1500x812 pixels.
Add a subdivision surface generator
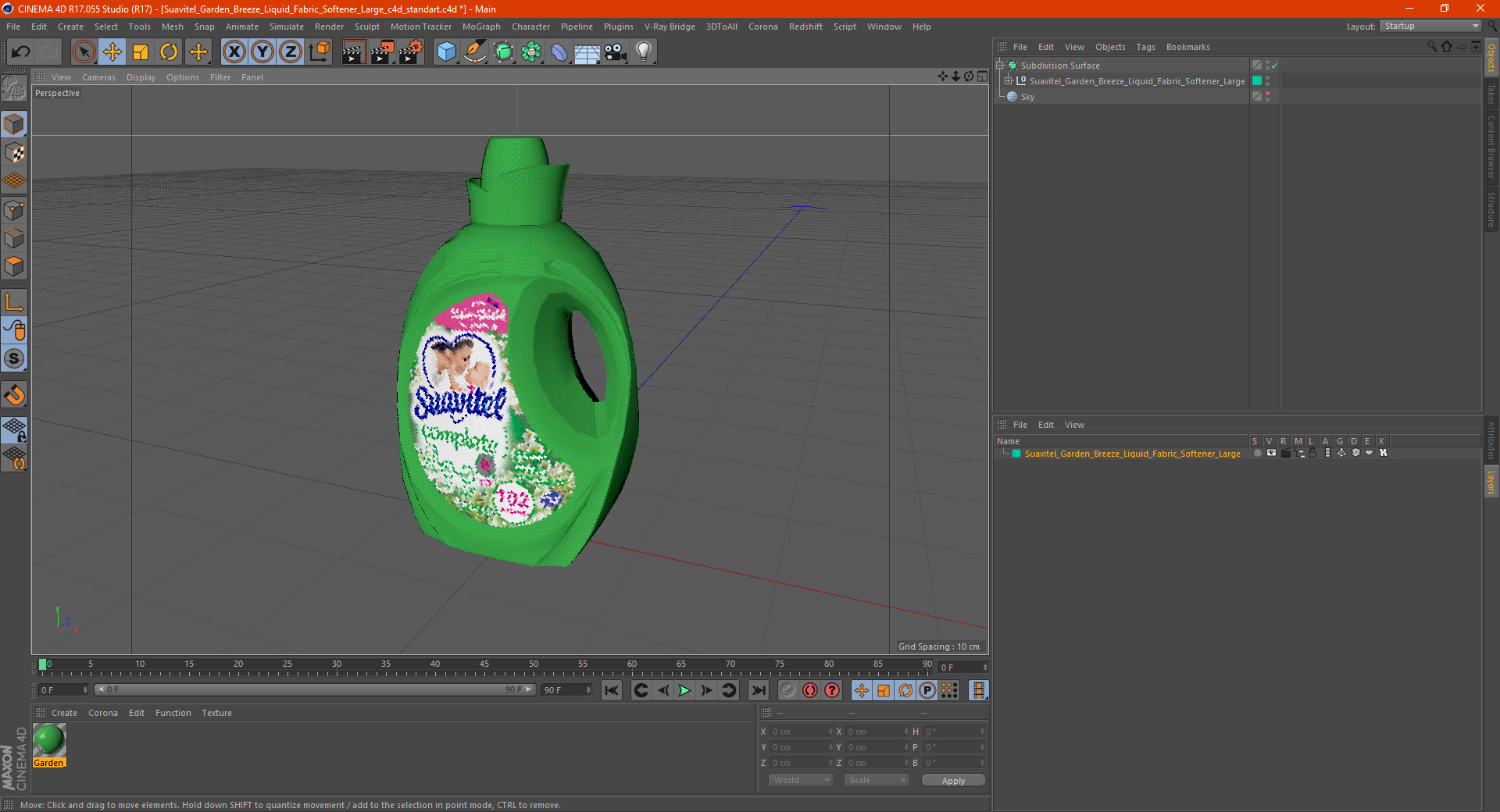coord(503,52)
